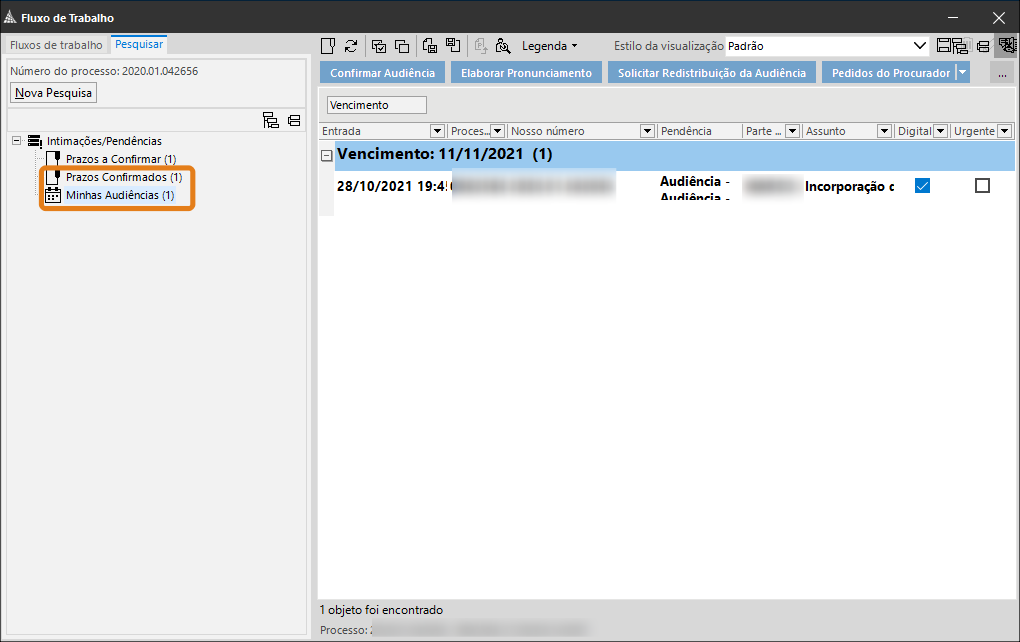
Task: Collapse the Vencimento 11/11/2021 group
Action: (x=327, y=155)
